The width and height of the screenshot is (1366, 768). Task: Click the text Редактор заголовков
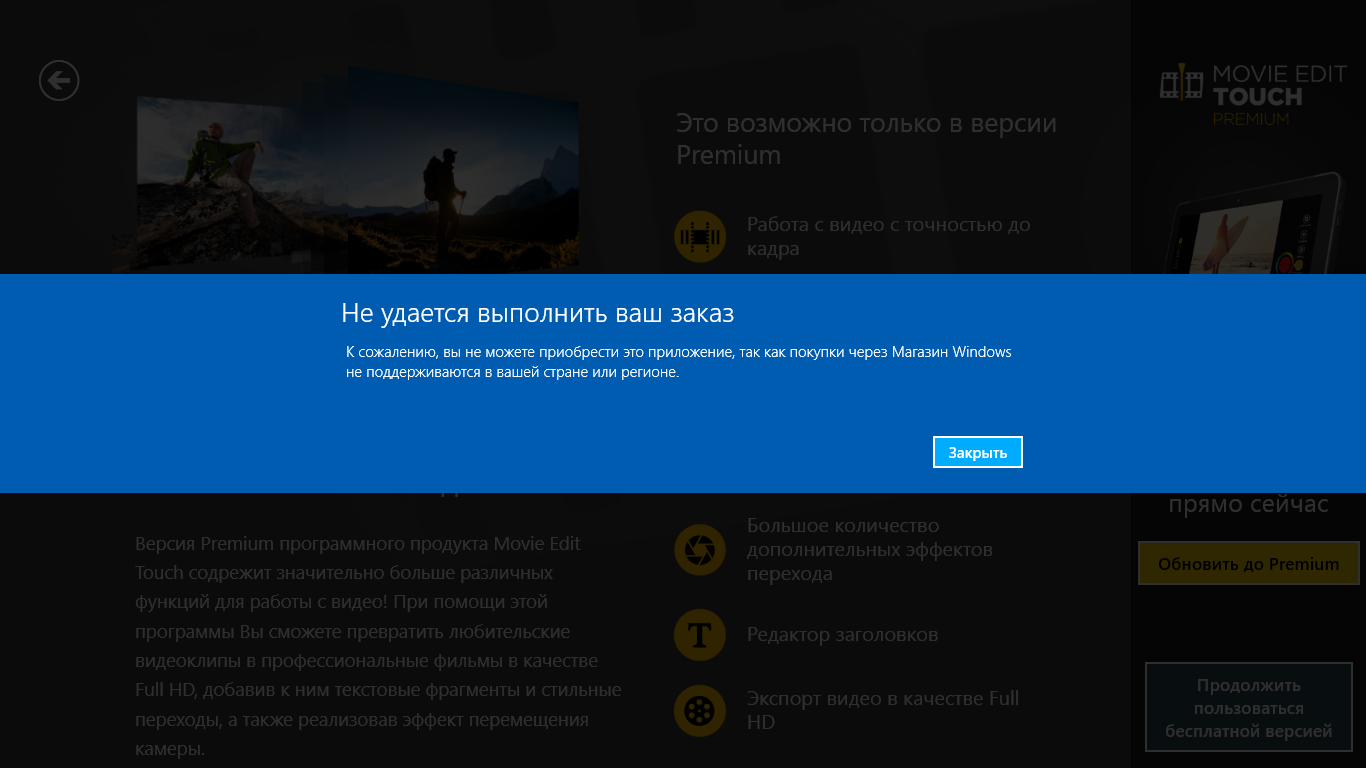(842, 635)
